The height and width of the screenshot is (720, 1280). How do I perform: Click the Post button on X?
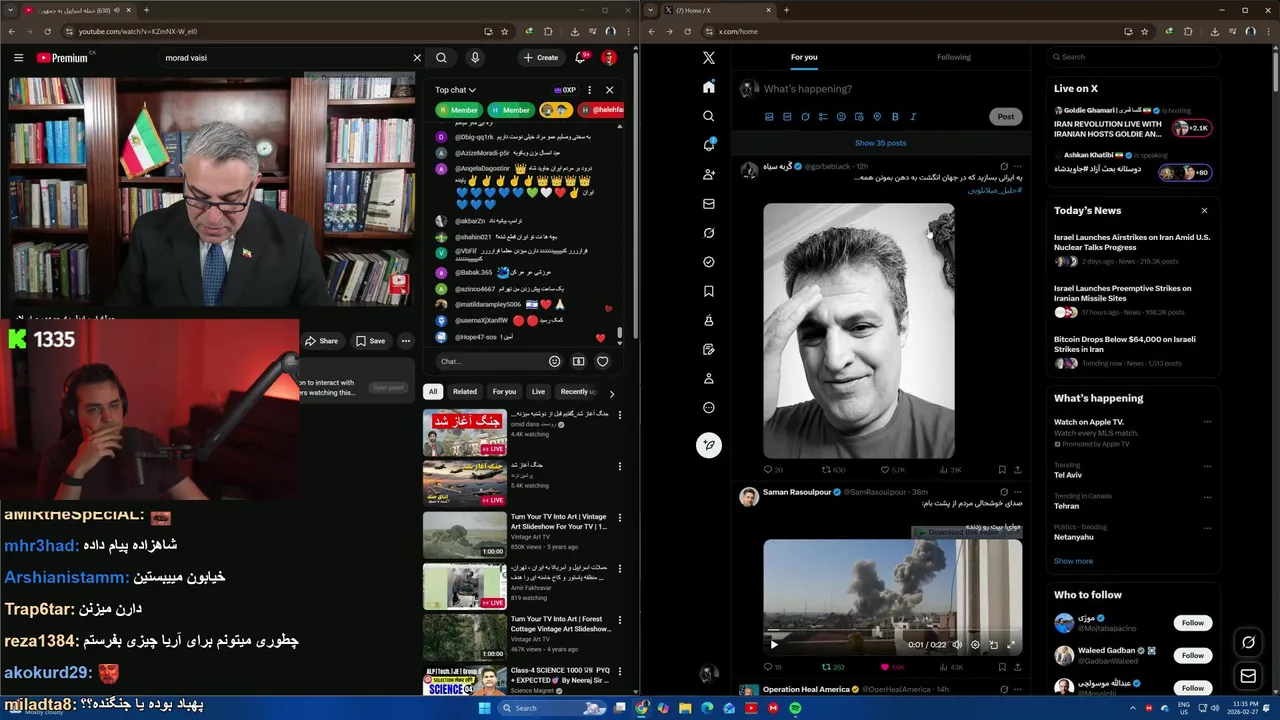(1005, 117)
